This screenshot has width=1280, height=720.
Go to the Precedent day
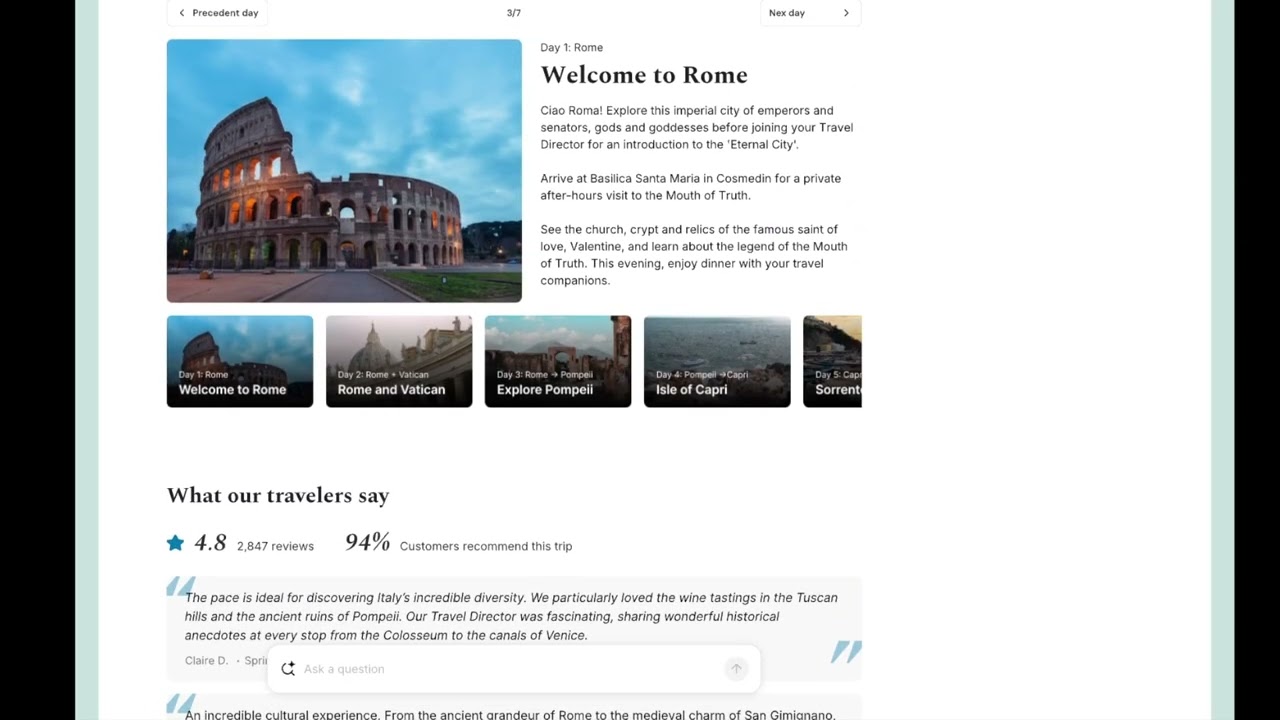pyautogui.click(x=217, y=13)
